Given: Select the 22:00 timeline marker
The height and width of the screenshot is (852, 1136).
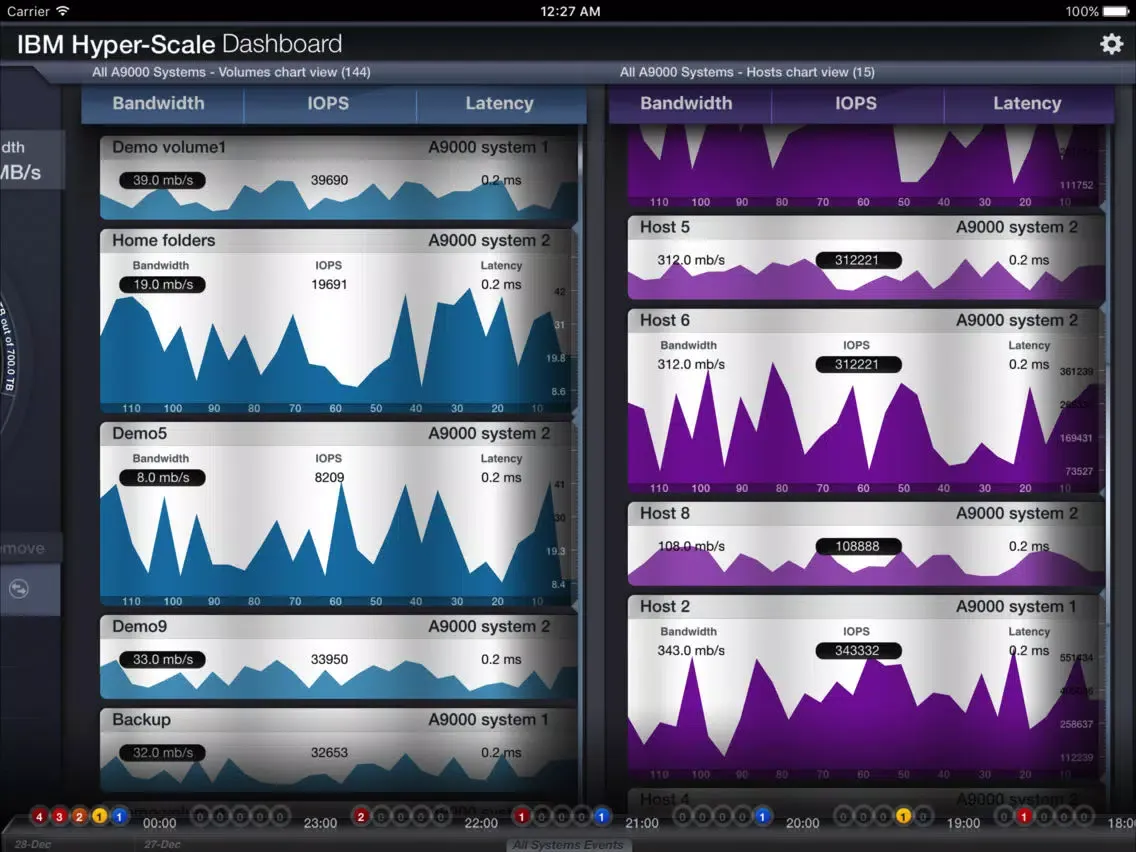Looking at the screenshot, I should 481,823.
